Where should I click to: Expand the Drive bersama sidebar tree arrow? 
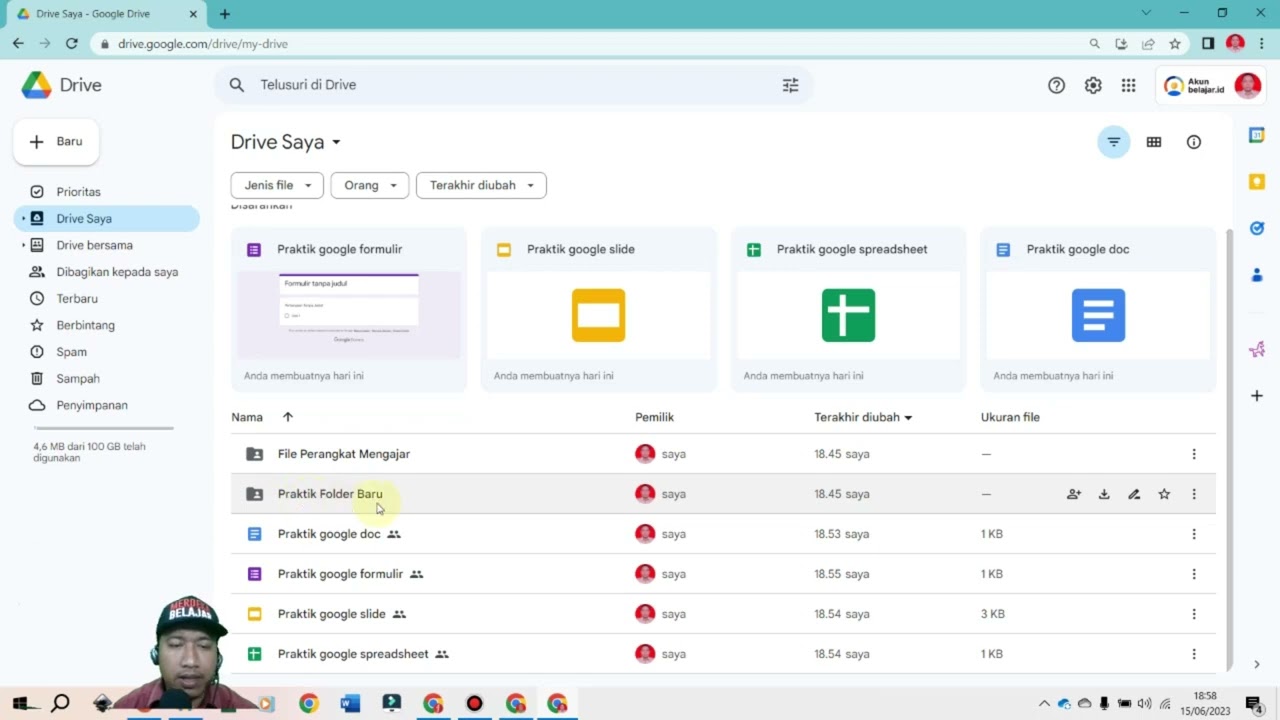[x=23, y=245]
